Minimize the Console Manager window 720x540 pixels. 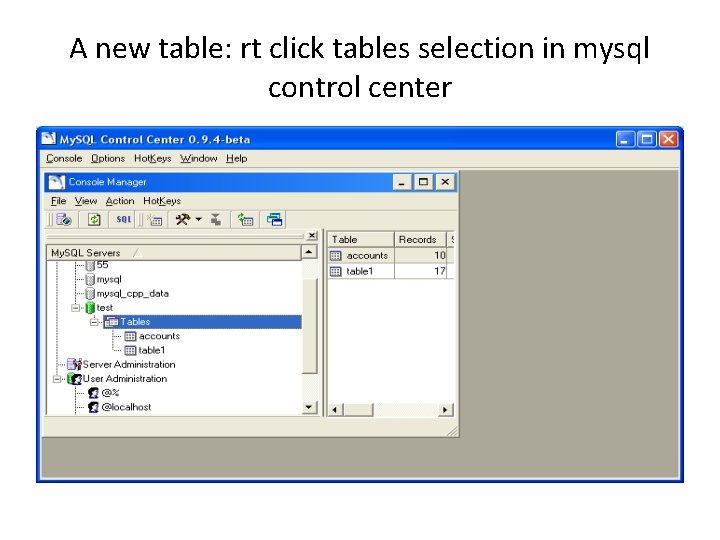click(401, 182)
